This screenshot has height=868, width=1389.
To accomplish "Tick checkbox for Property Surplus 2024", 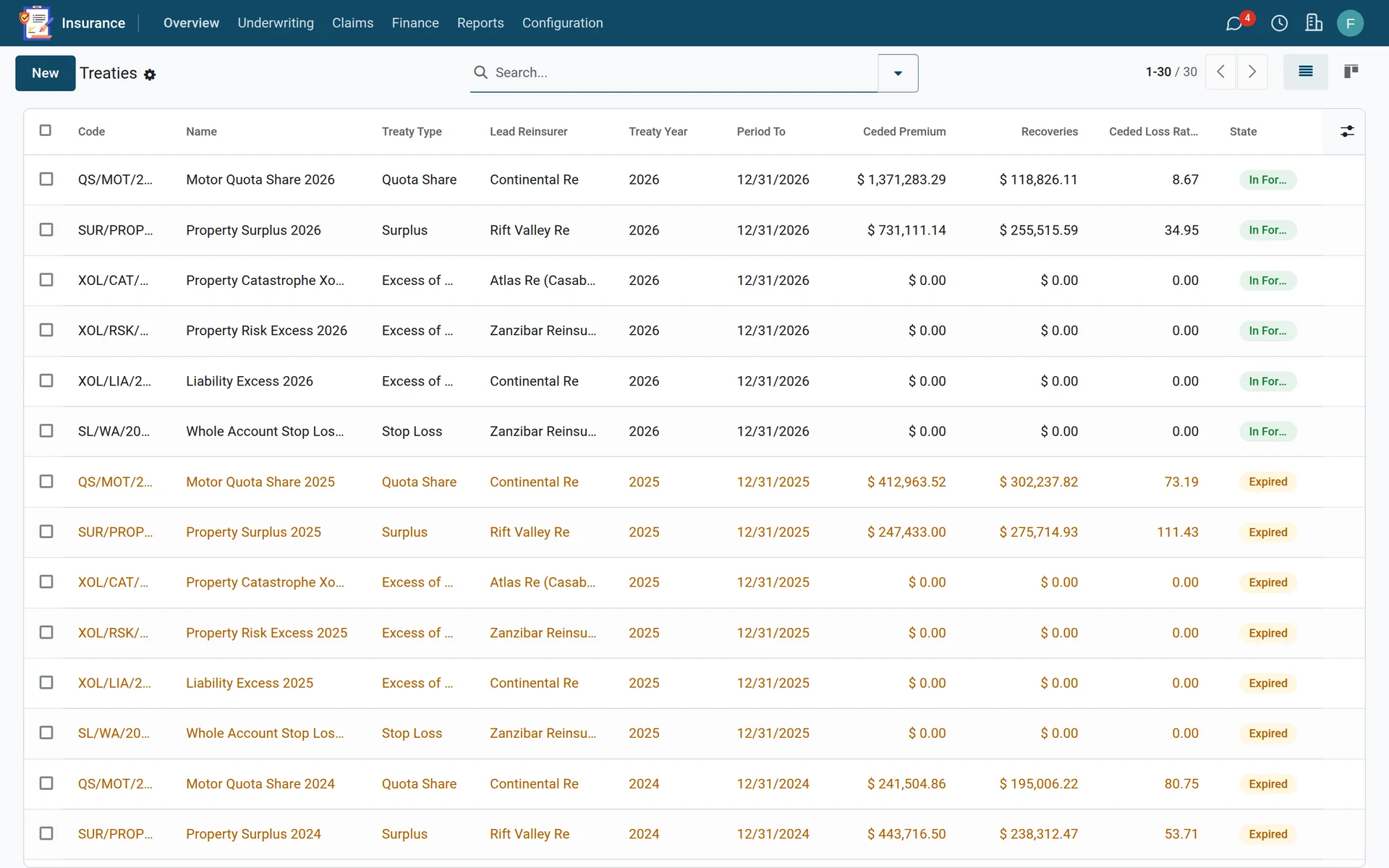I will pyautogui.click(x=46, y=833).
